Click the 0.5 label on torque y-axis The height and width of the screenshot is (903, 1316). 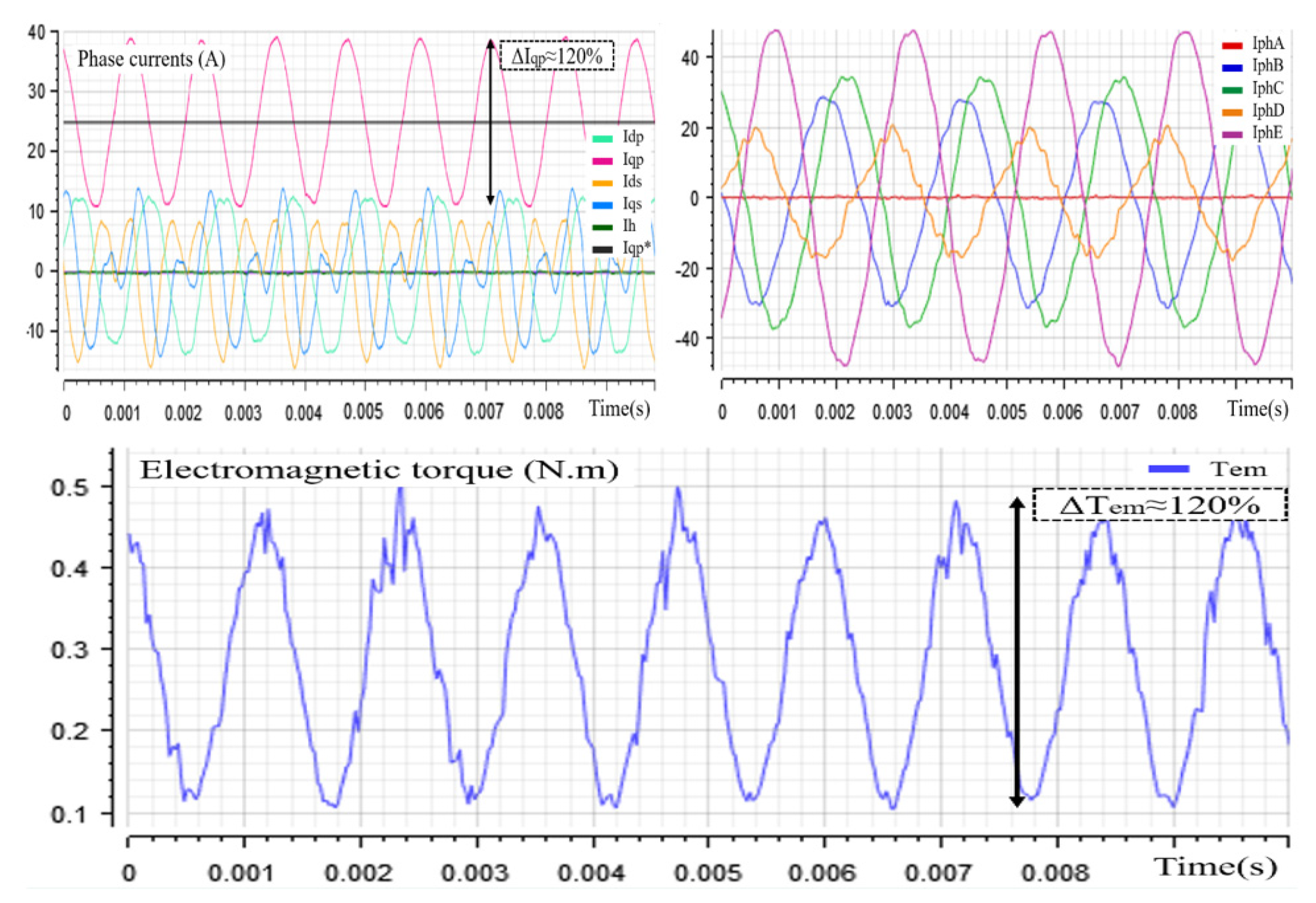(70, 488)
